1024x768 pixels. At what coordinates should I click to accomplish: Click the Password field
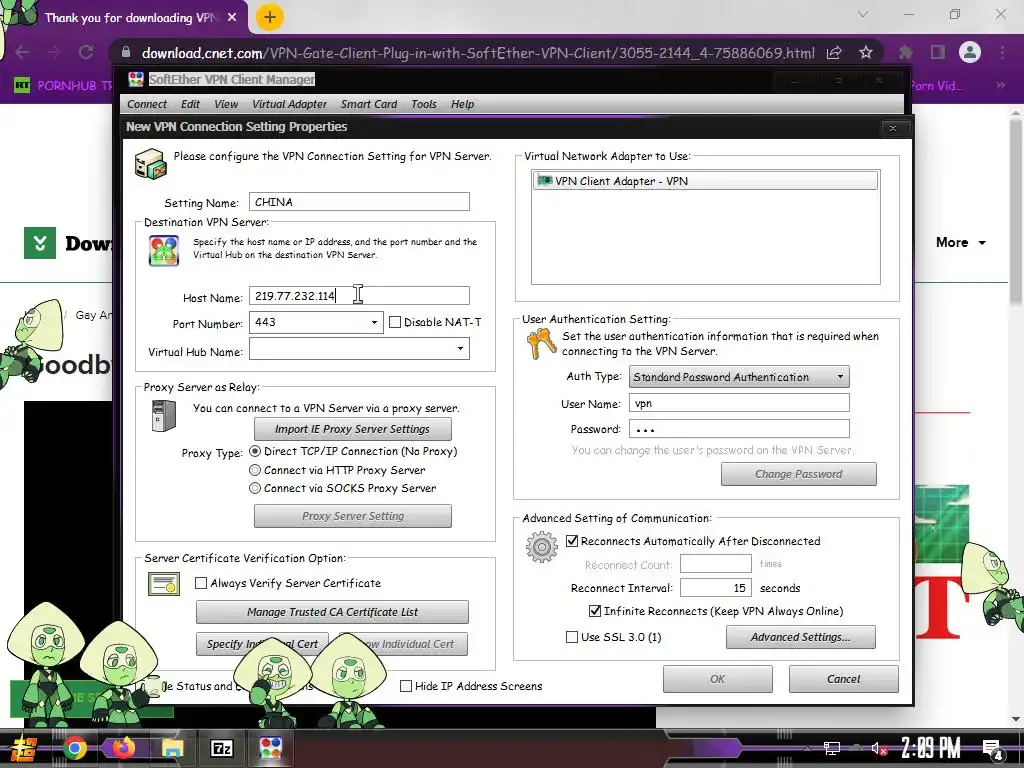(739, 429)
